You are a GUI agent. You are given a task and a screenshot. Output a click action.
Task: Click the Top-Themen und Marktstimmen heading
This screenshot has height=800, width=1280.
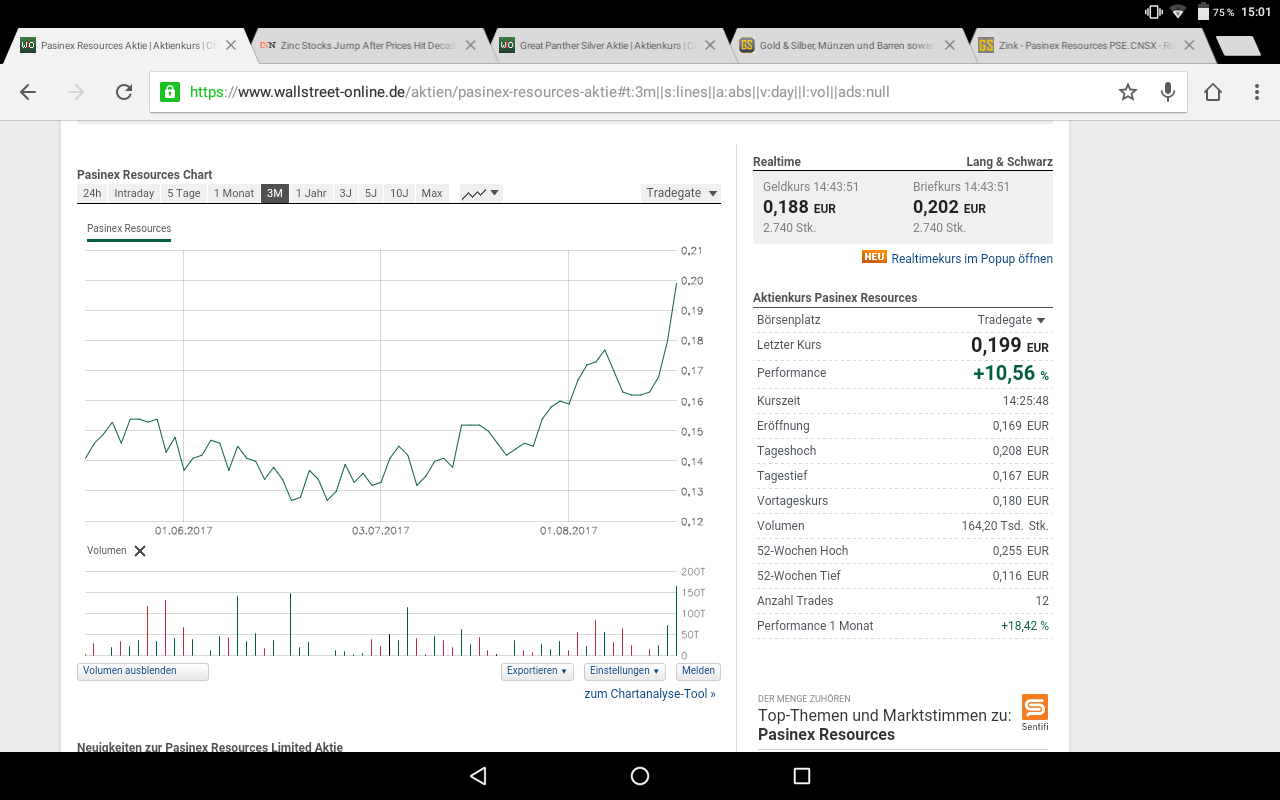click(884, 725)
